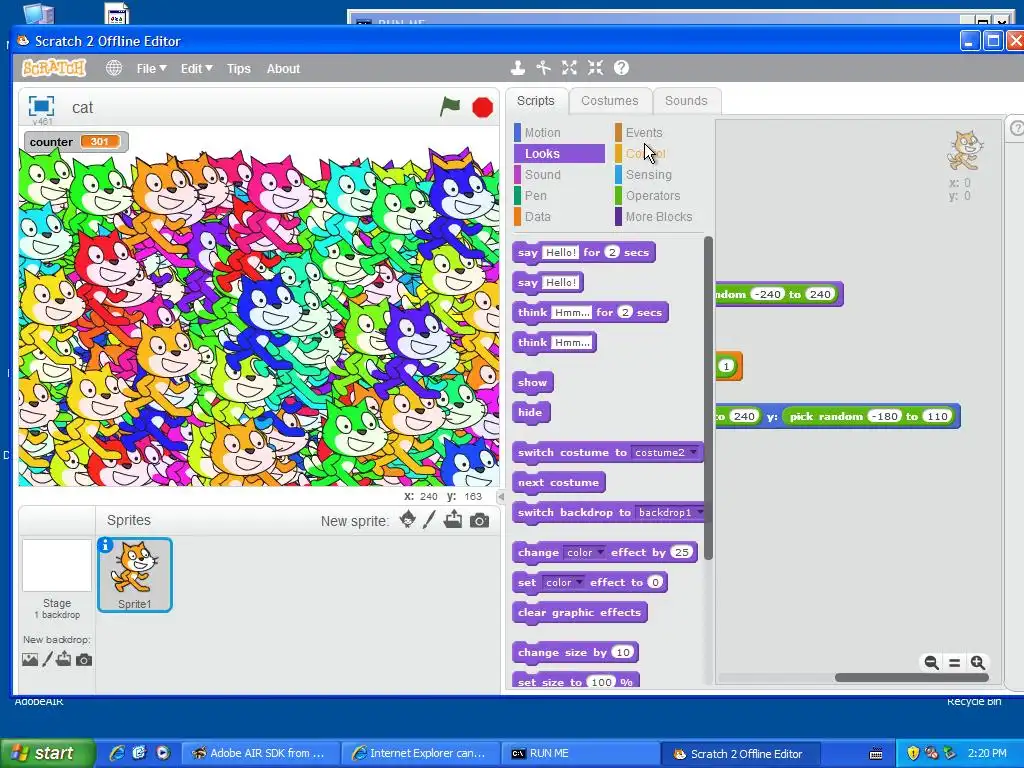Switch to the Scripts tab

point(536,101)
